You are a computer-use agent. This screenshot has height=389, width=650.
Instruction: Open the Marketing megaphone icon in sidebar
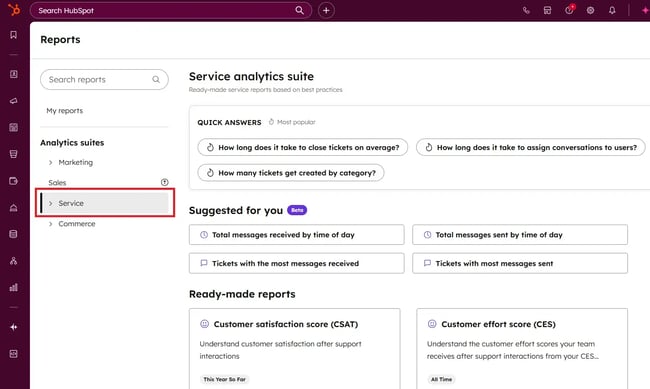point(14,101)
